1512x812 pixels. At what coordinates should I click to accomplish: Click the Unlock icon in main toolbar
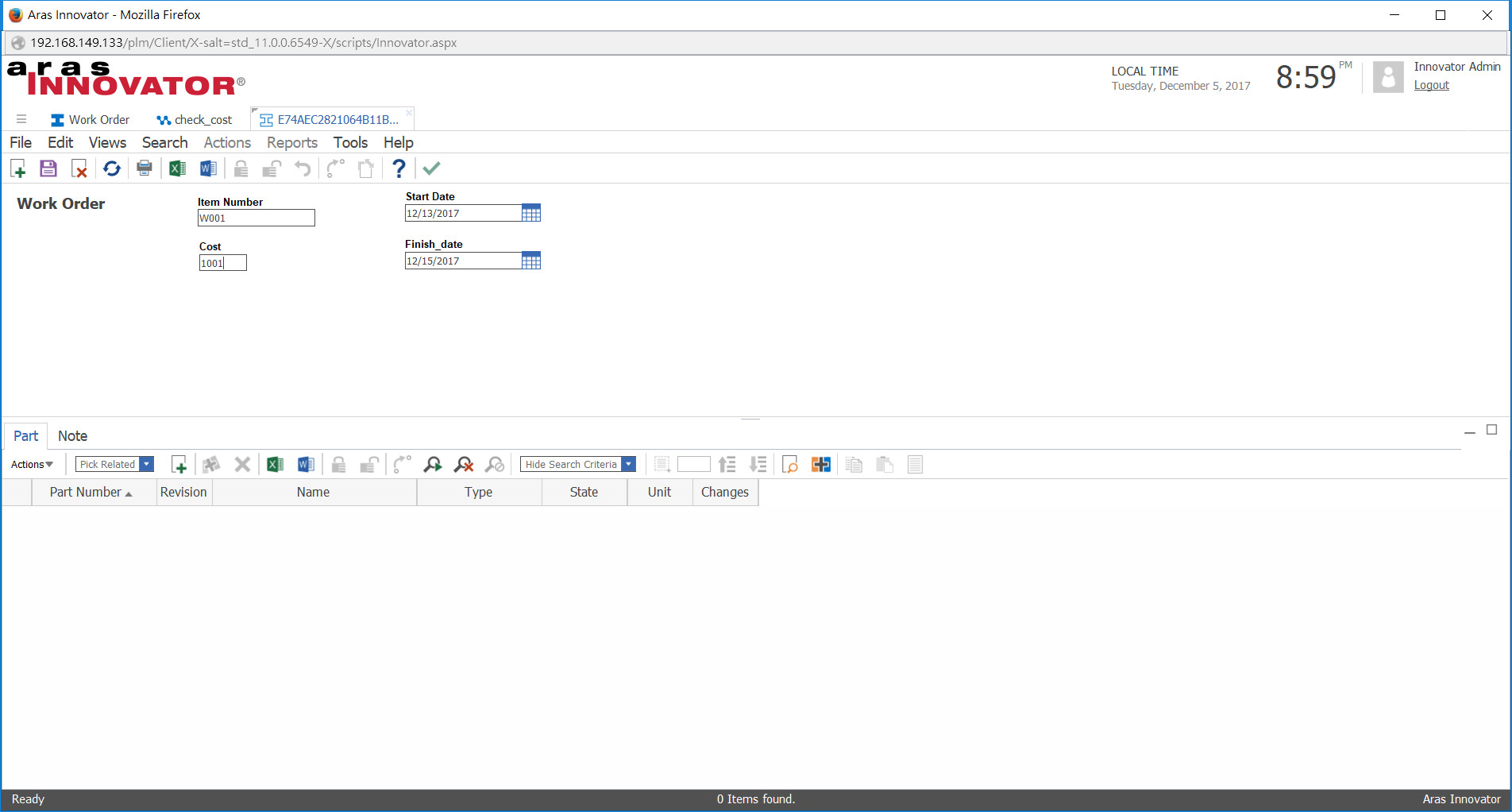(272, 168)
